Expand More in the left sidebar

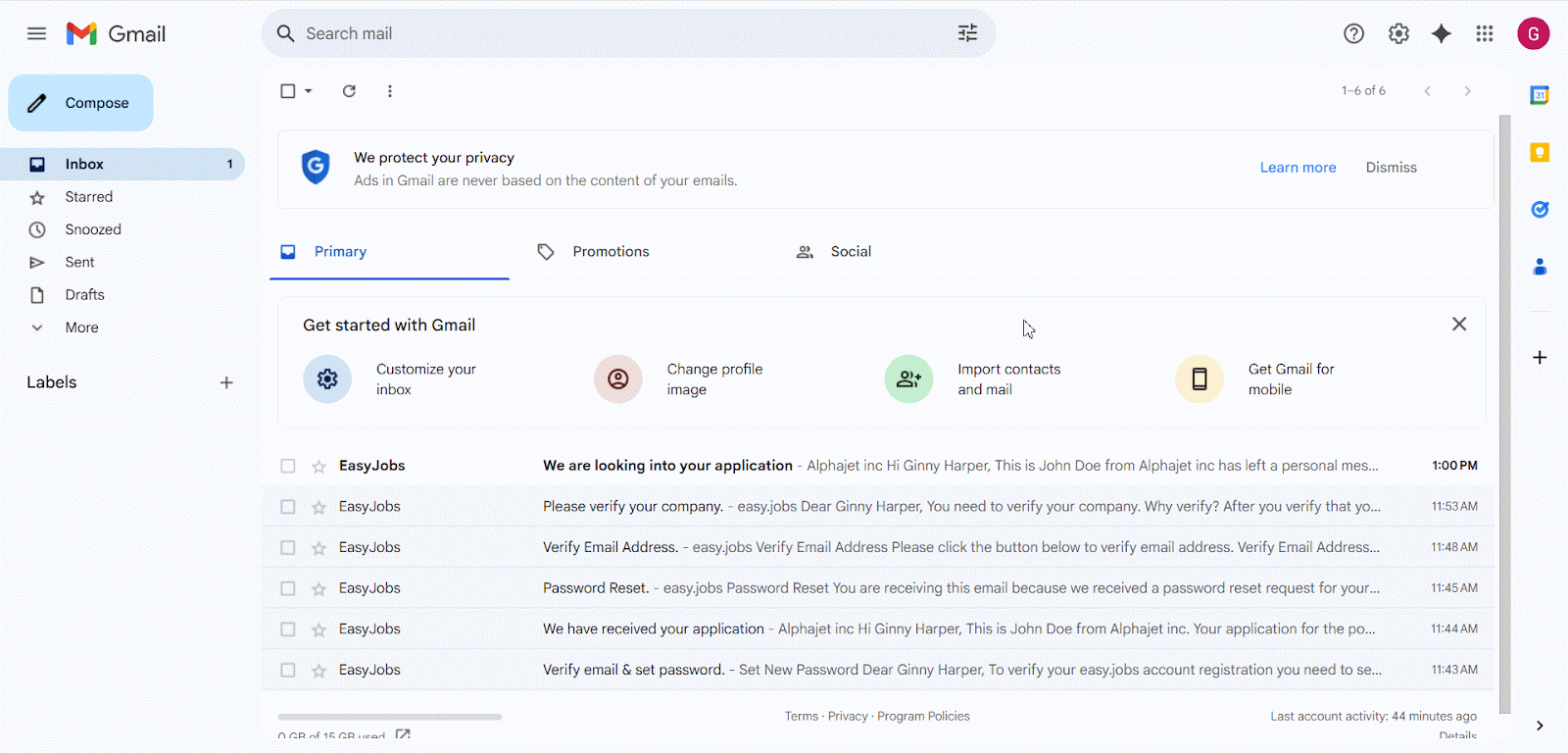(x=81, y=327)
